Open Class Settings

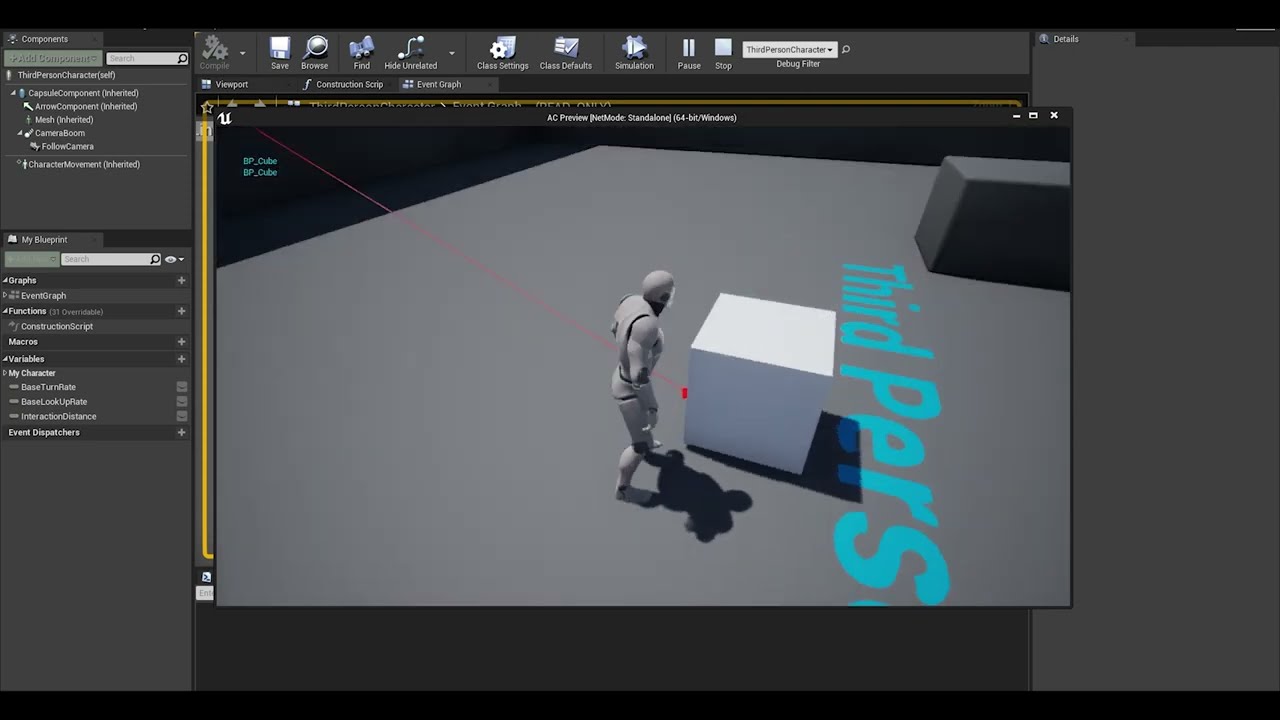[x=502, y=52]
